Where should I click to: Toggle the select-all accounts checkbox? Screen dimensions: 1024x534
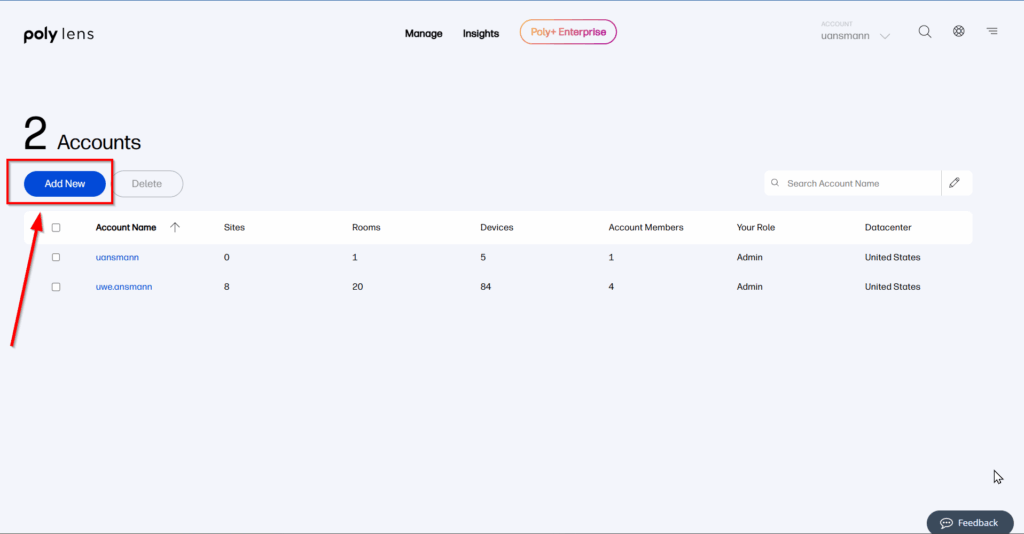click(56, 228)
